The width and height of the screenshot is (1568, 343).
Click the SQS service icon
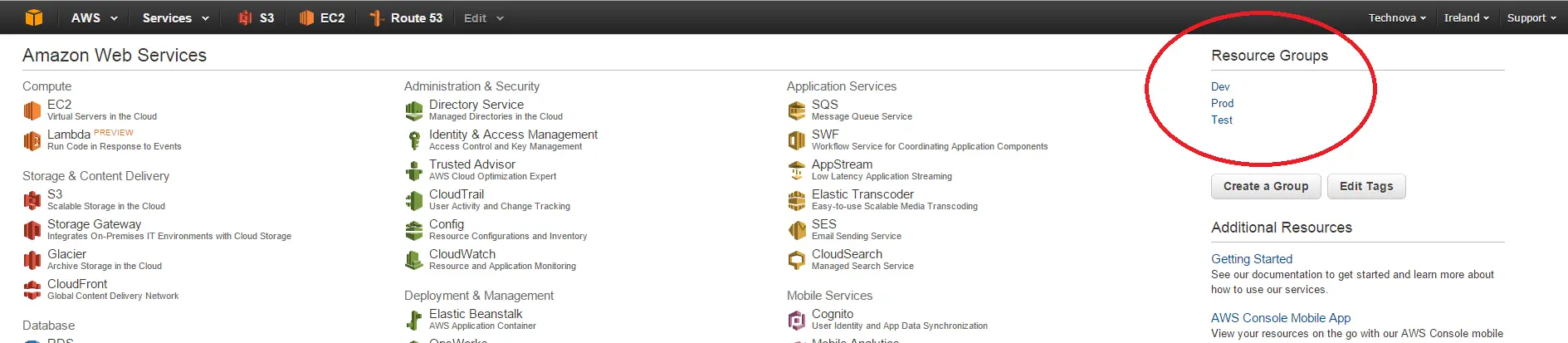click(x=797, y=110)
